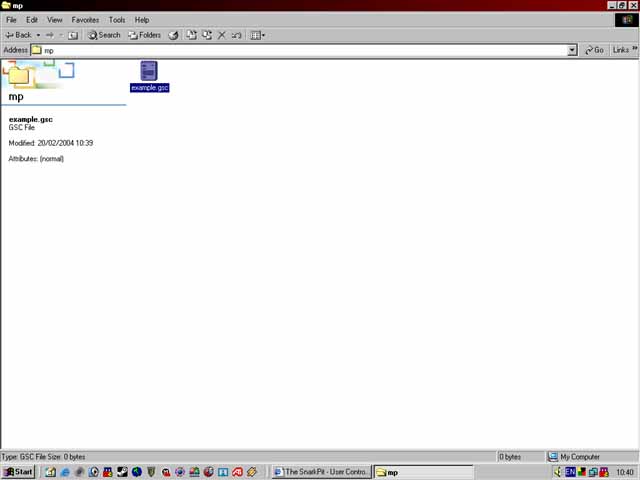This screenshot has width=640, height=480.
Task: Click the Up one folder icon
Action: [73, 35]
